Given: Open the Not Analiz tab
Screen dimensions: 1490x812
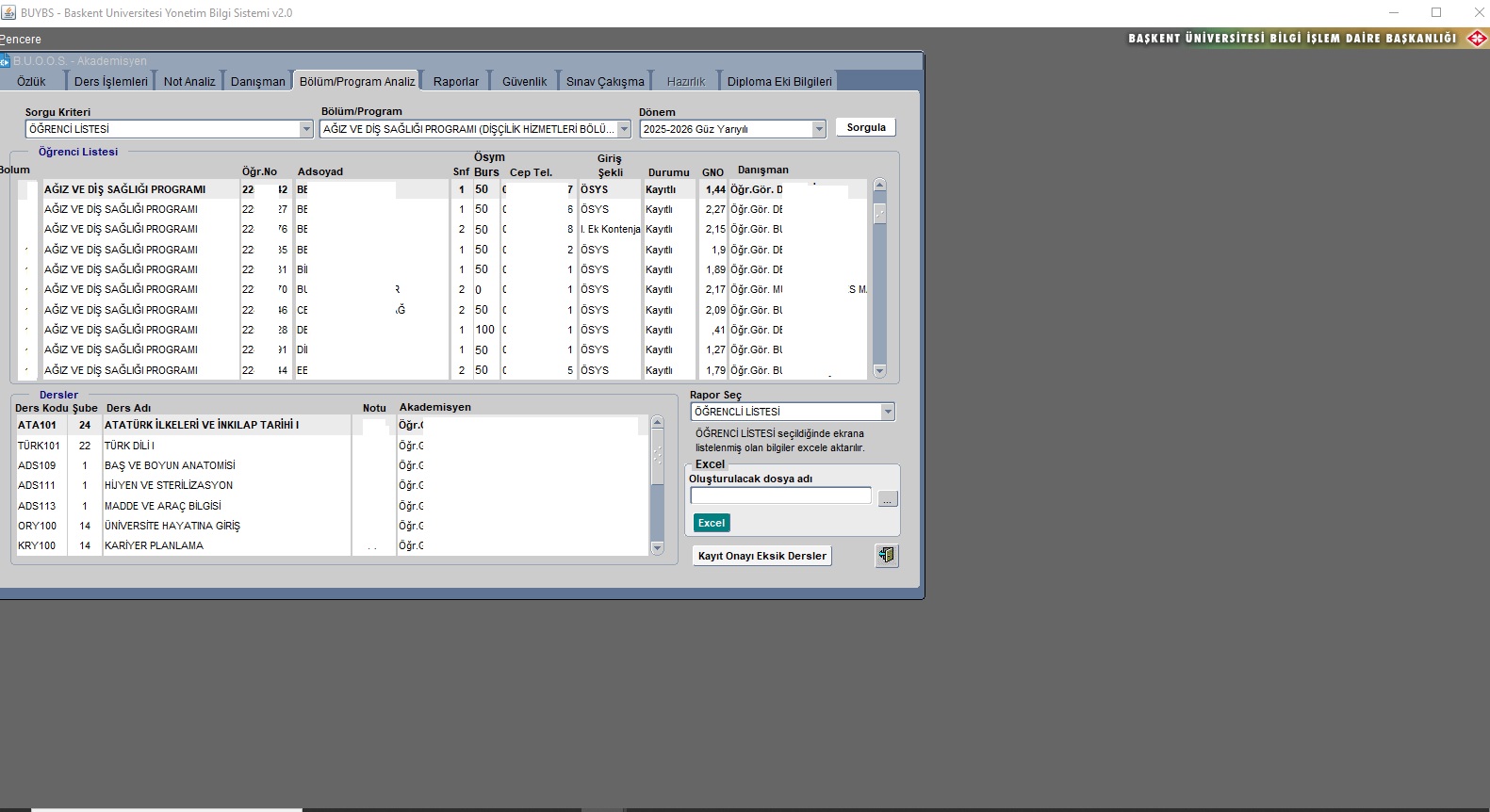Looking at the screenshot, I should 189,82.
